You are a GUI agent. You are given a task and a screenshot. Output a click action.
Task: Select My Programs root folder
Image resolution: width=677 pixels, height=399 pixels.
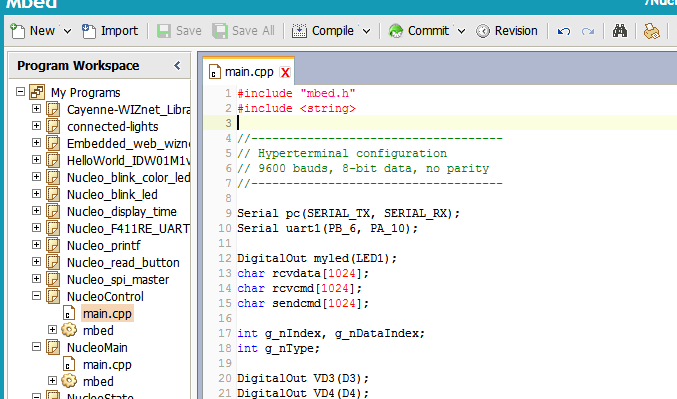pyautogui.click(x=85, y=93)
